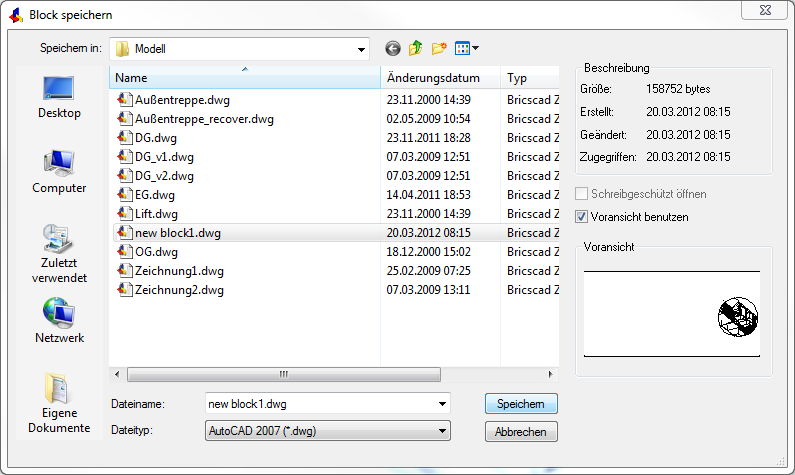Go back using the back arrow icon
Viewport: 795px width, 475px height.
392,49
